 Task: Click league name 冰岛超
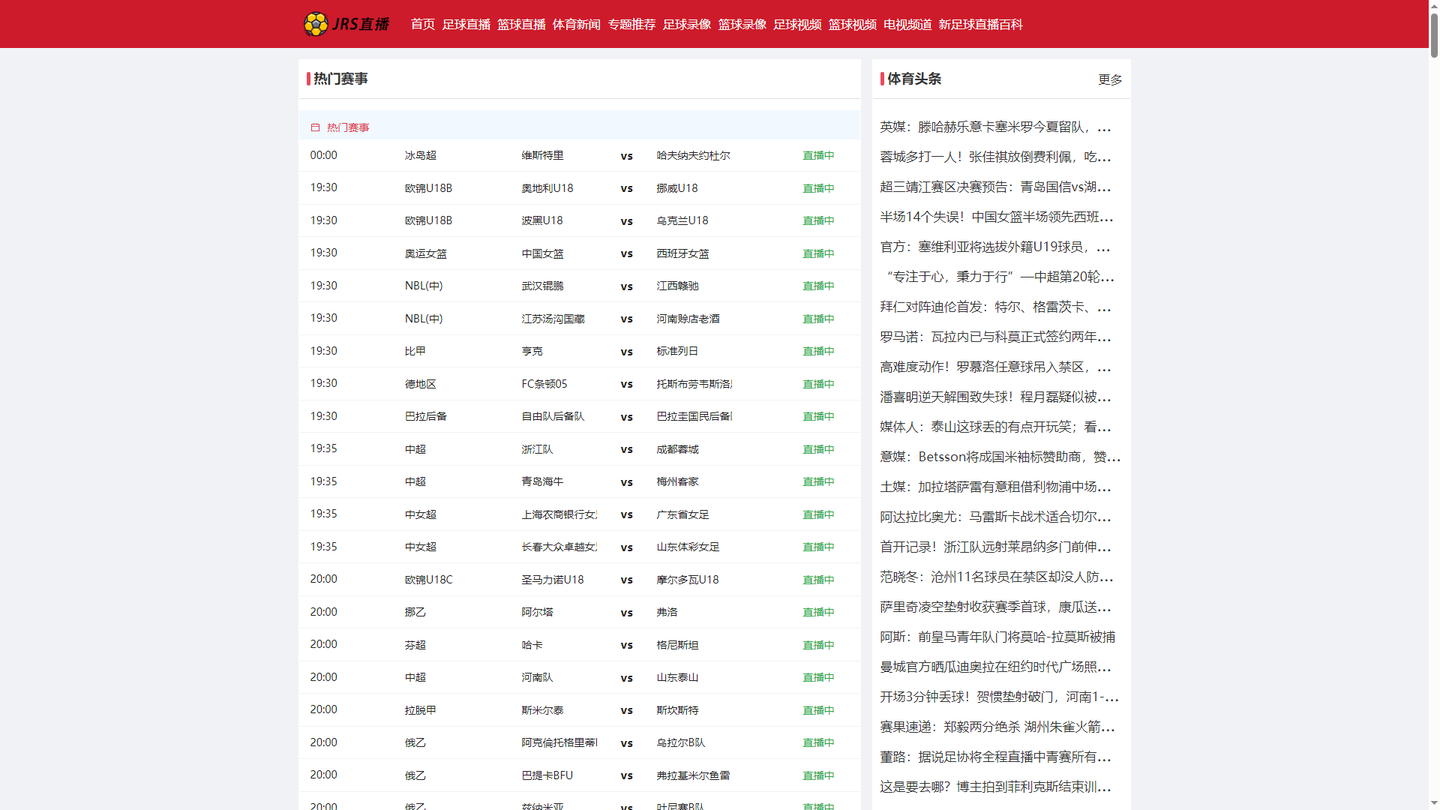tap(420, 156)
